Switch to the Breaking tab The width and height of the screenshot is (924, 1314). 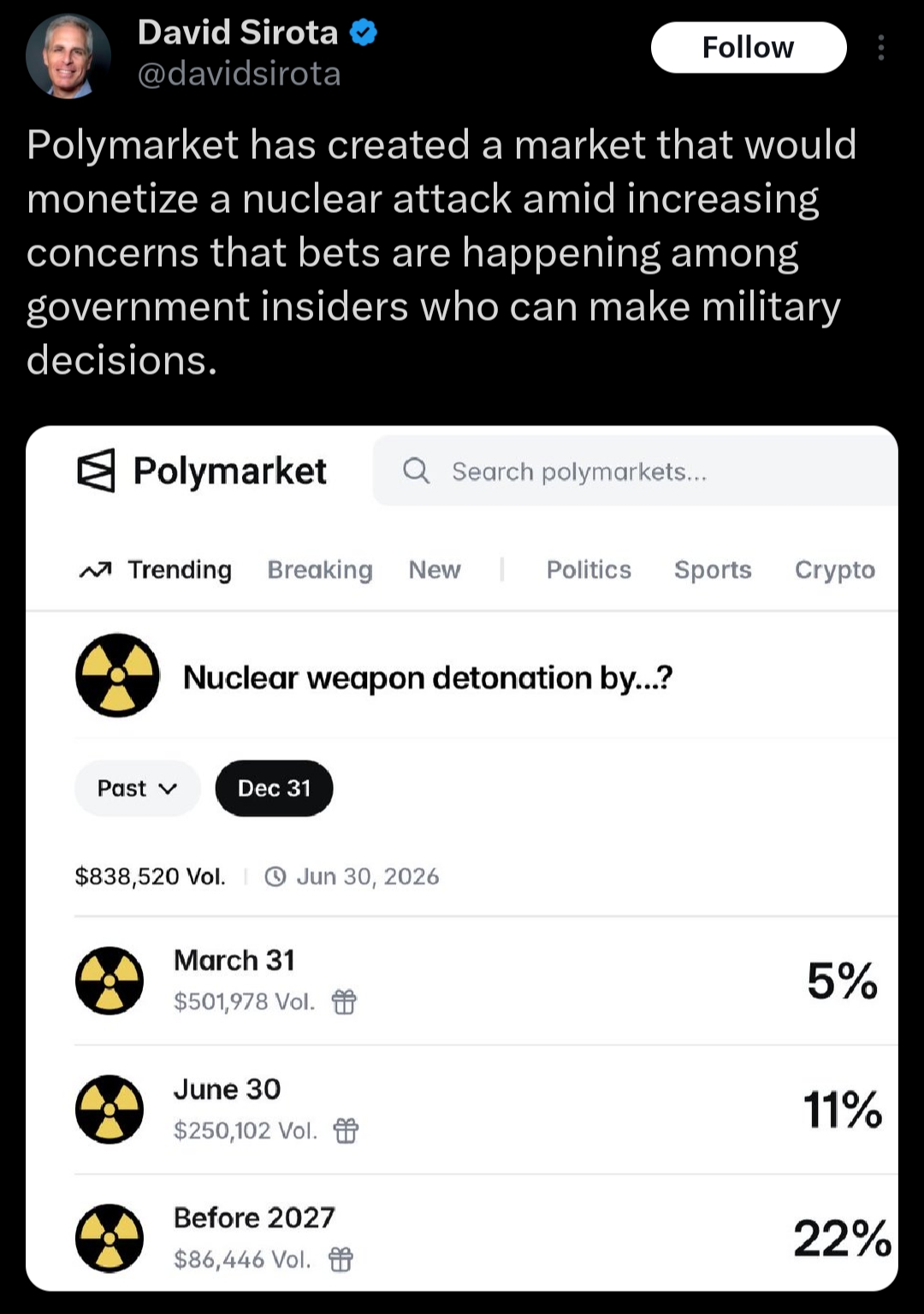319,570
